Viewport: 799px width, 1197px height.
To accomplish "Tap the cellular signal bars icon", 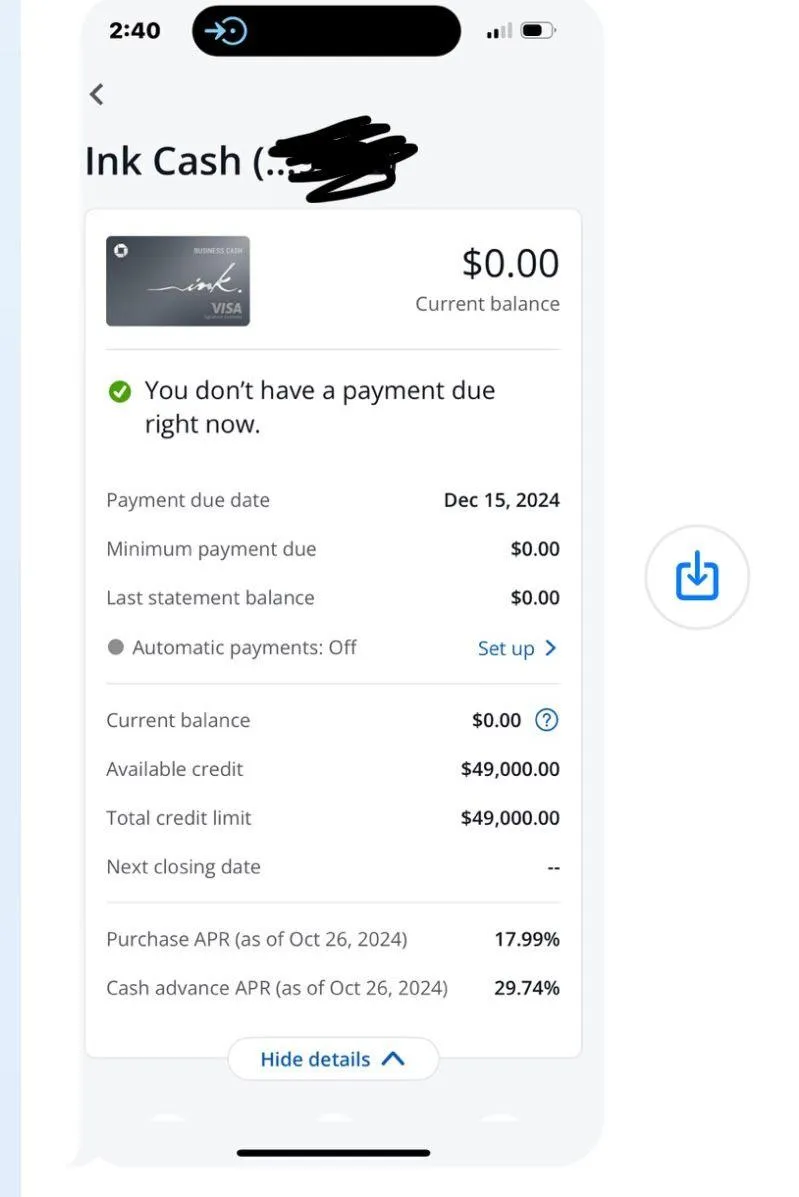I will coord(497,32).
